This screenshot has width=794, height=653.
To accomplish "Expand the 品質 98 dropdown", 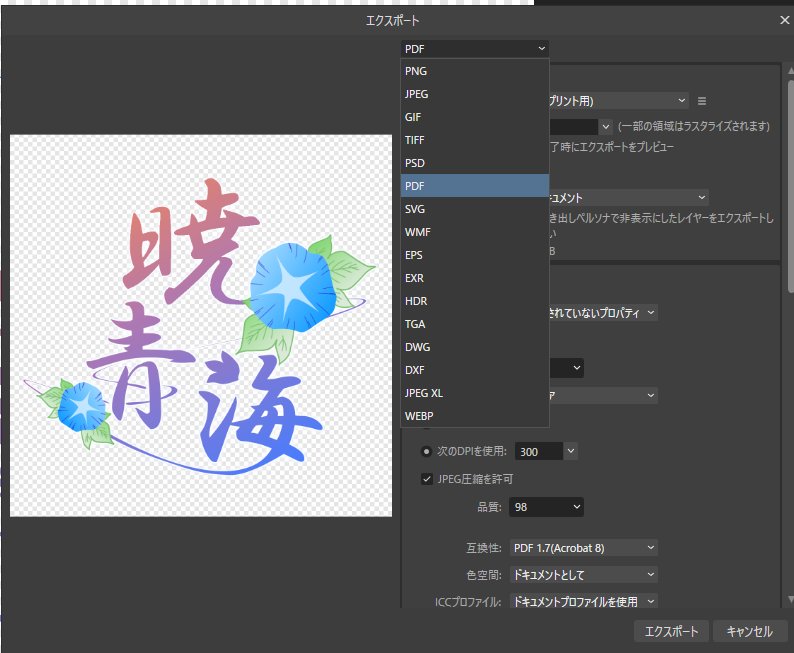I will click(x=546, y=508).
